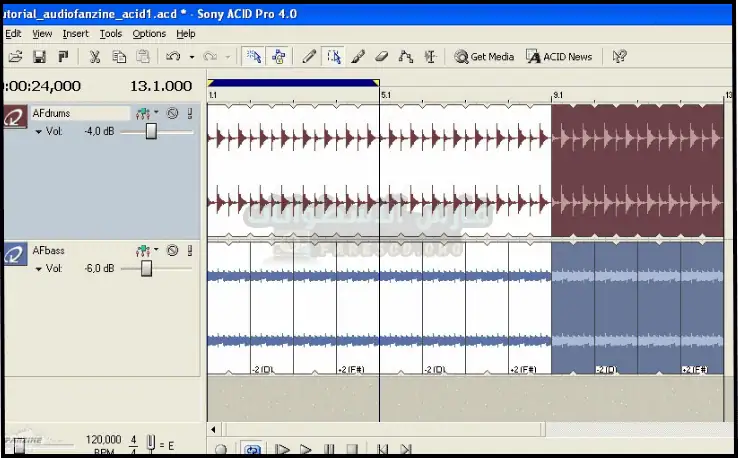Expand AFdrums Vol fader type dropdown

[38, 132]
